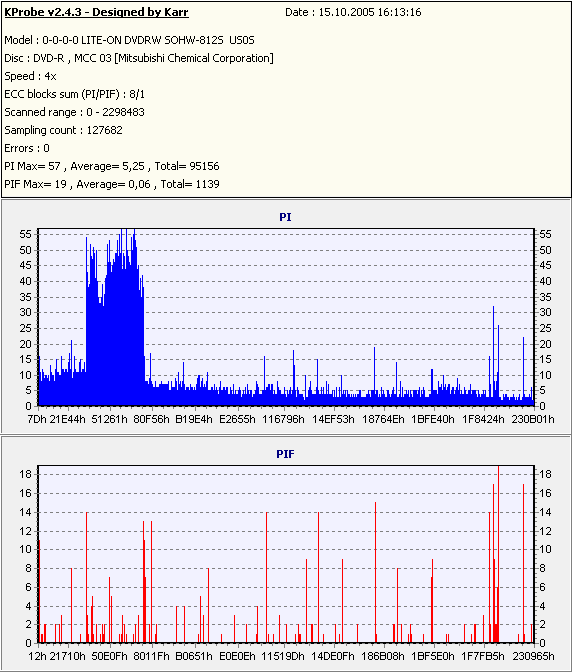Click the PIF Max= 19 statistics line
Image resolution: width=572 pixels, height=672 pixels.
112,184
